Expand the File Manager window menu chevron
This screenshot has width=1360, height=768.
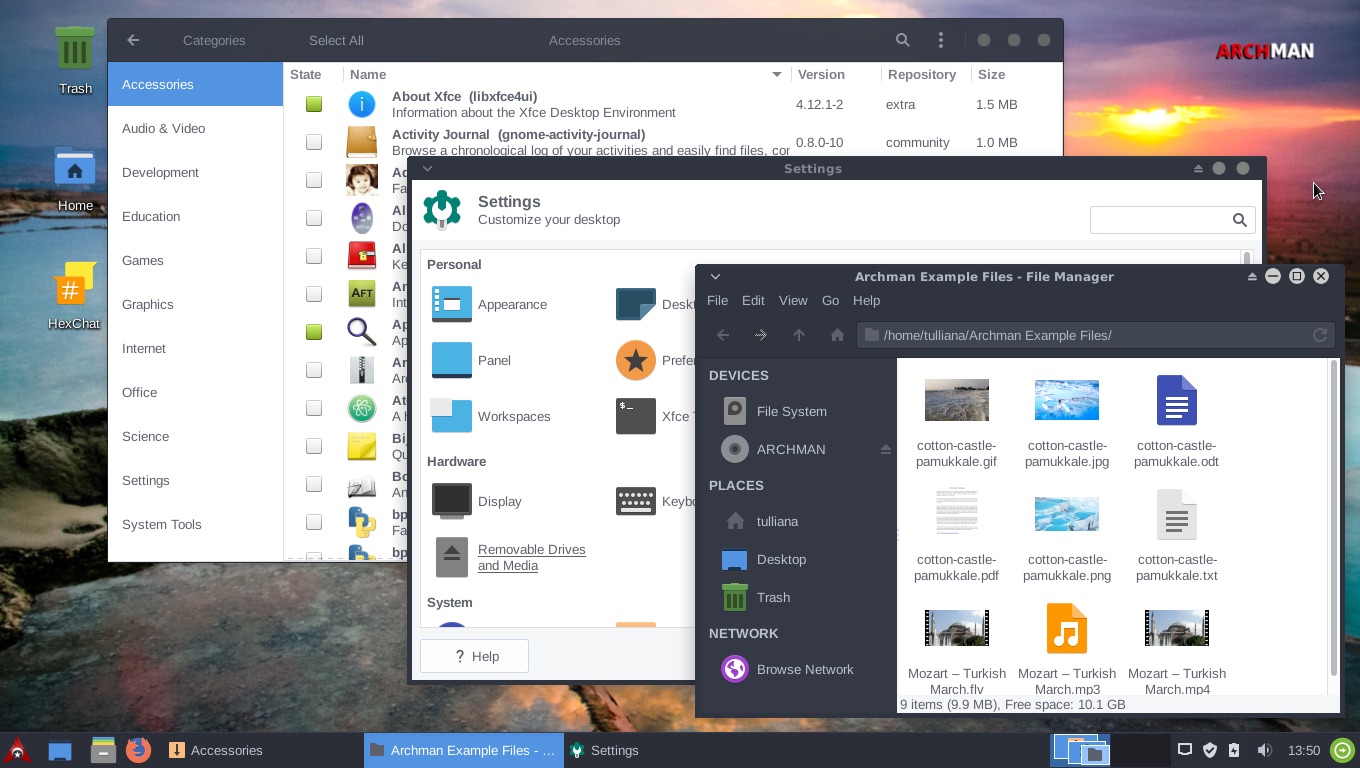715,277
